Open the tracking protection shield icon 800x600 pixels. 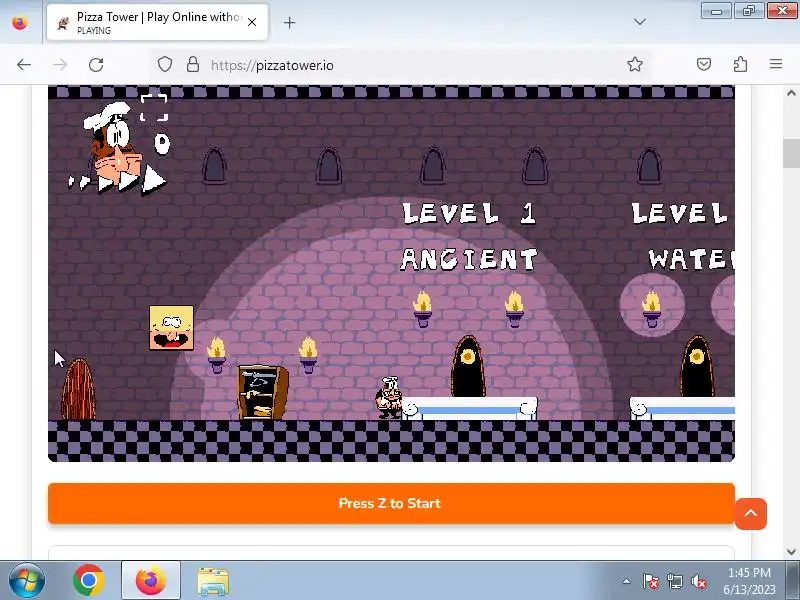click(165, 65)
